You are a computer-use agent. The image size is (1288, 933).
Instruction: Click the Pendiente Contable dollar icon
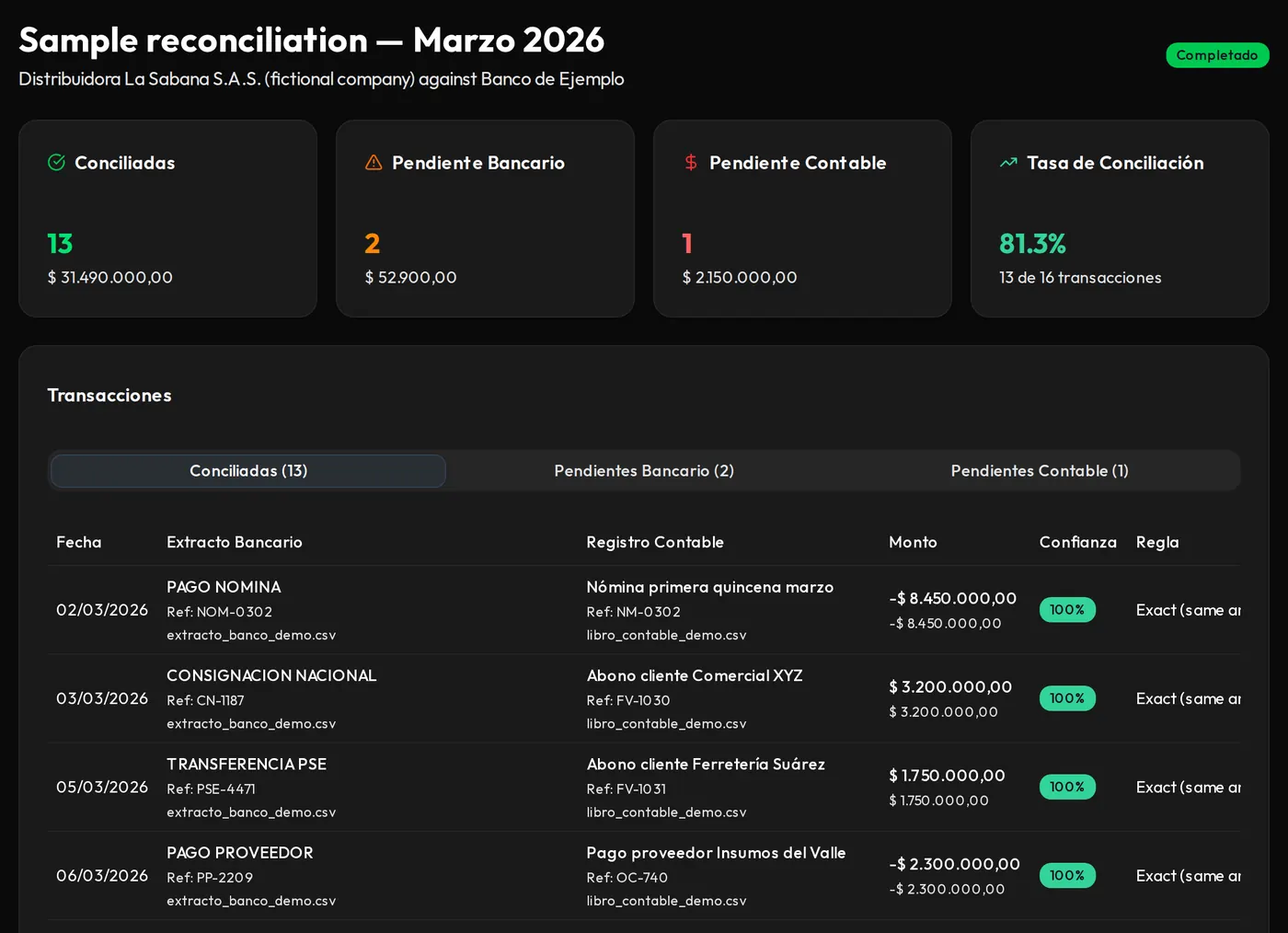tap(691, 163)
